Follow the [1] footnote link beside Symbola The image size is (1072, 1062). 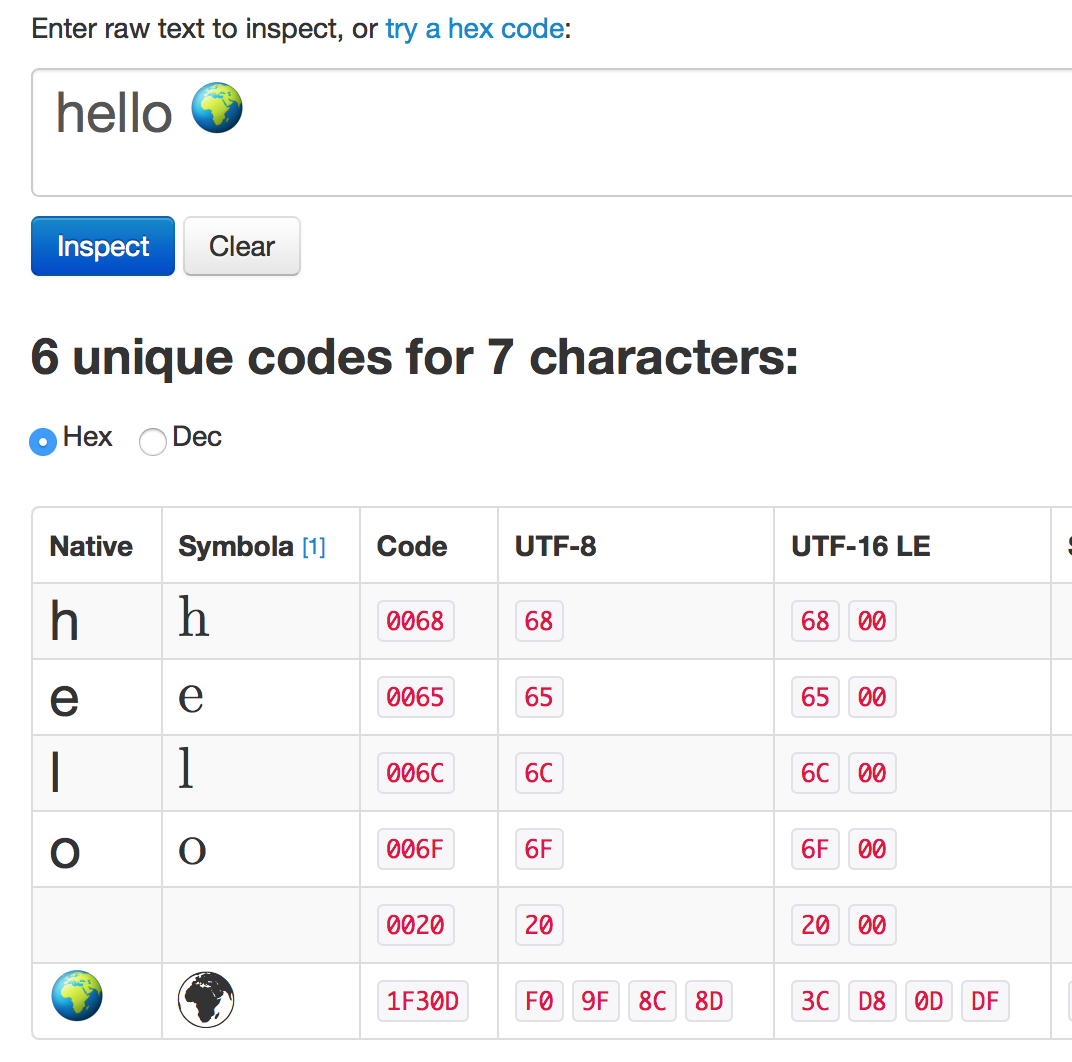(x=314, y=547)
